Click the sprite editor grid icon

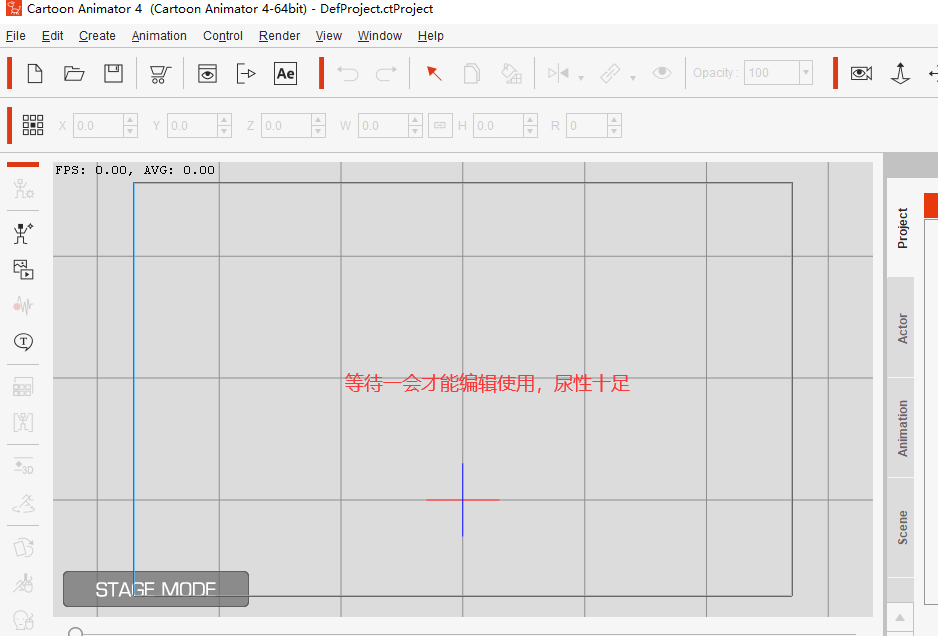pos(23,387)
